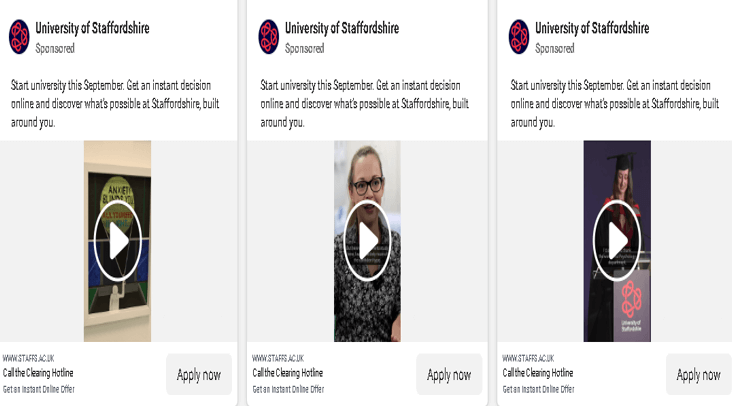Select Call the Clearing Hotline headline in left ad

coord(38,373)
